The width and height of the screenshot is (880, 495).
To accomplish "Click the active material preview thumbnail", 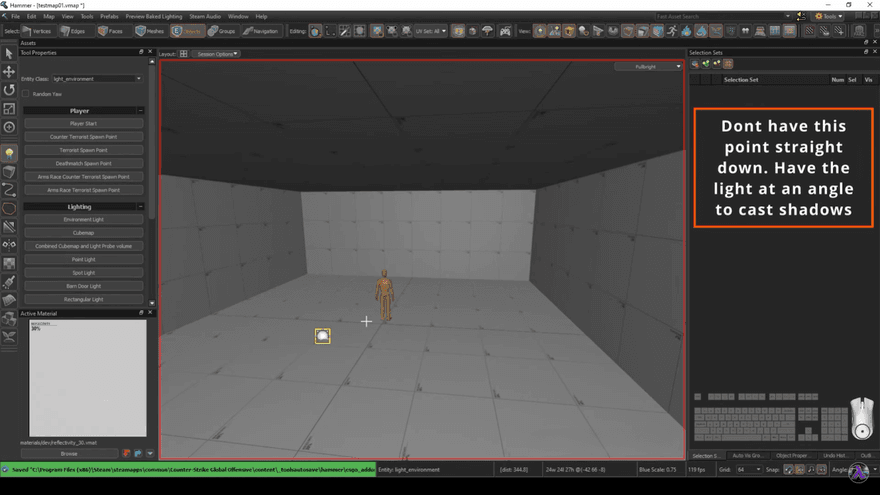I will tap(88, 377).
